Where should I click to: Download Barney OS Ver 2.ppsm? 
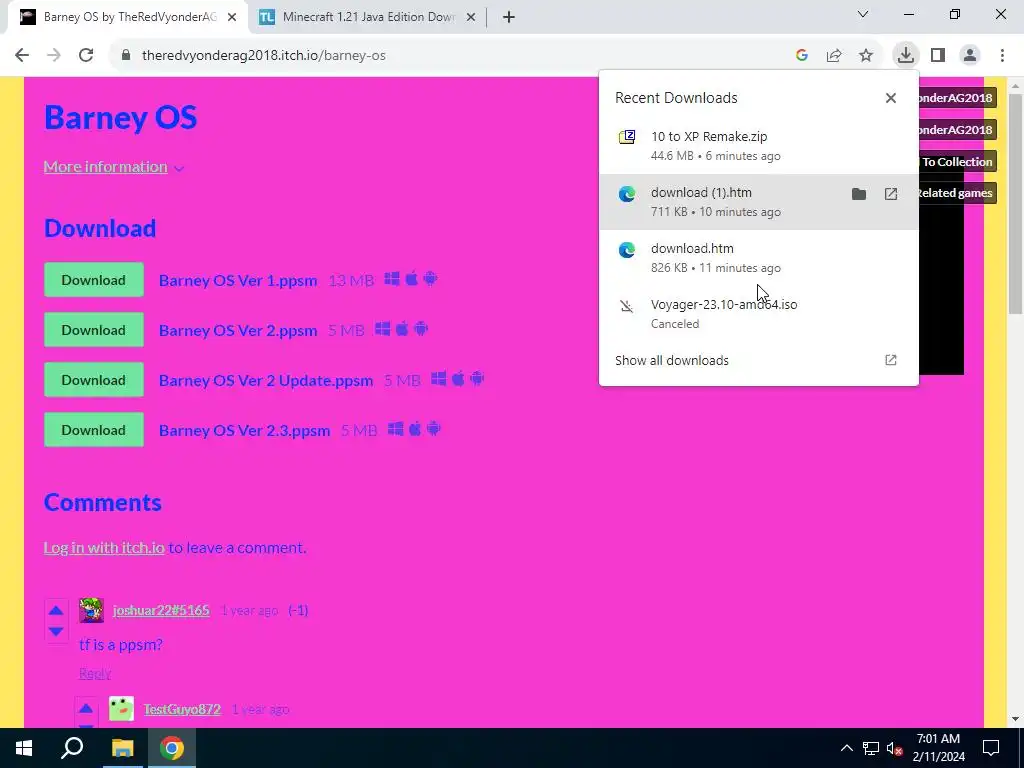coord(94,330)
